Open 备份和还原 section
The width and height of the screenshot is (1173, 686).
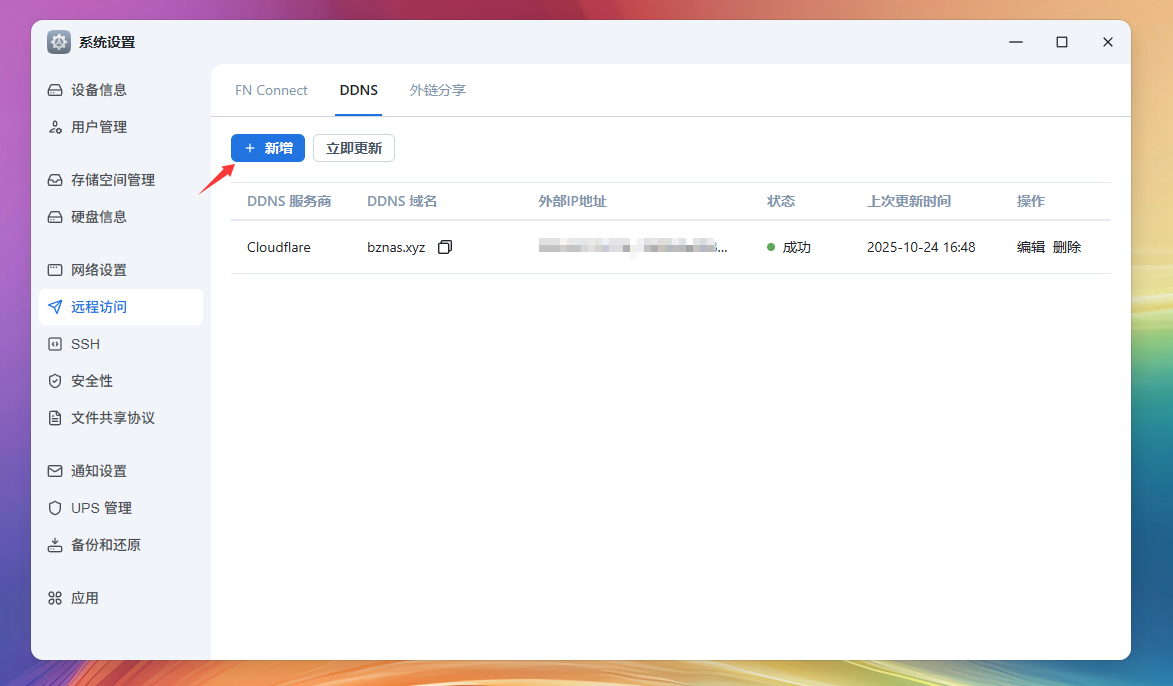(105, 545)
